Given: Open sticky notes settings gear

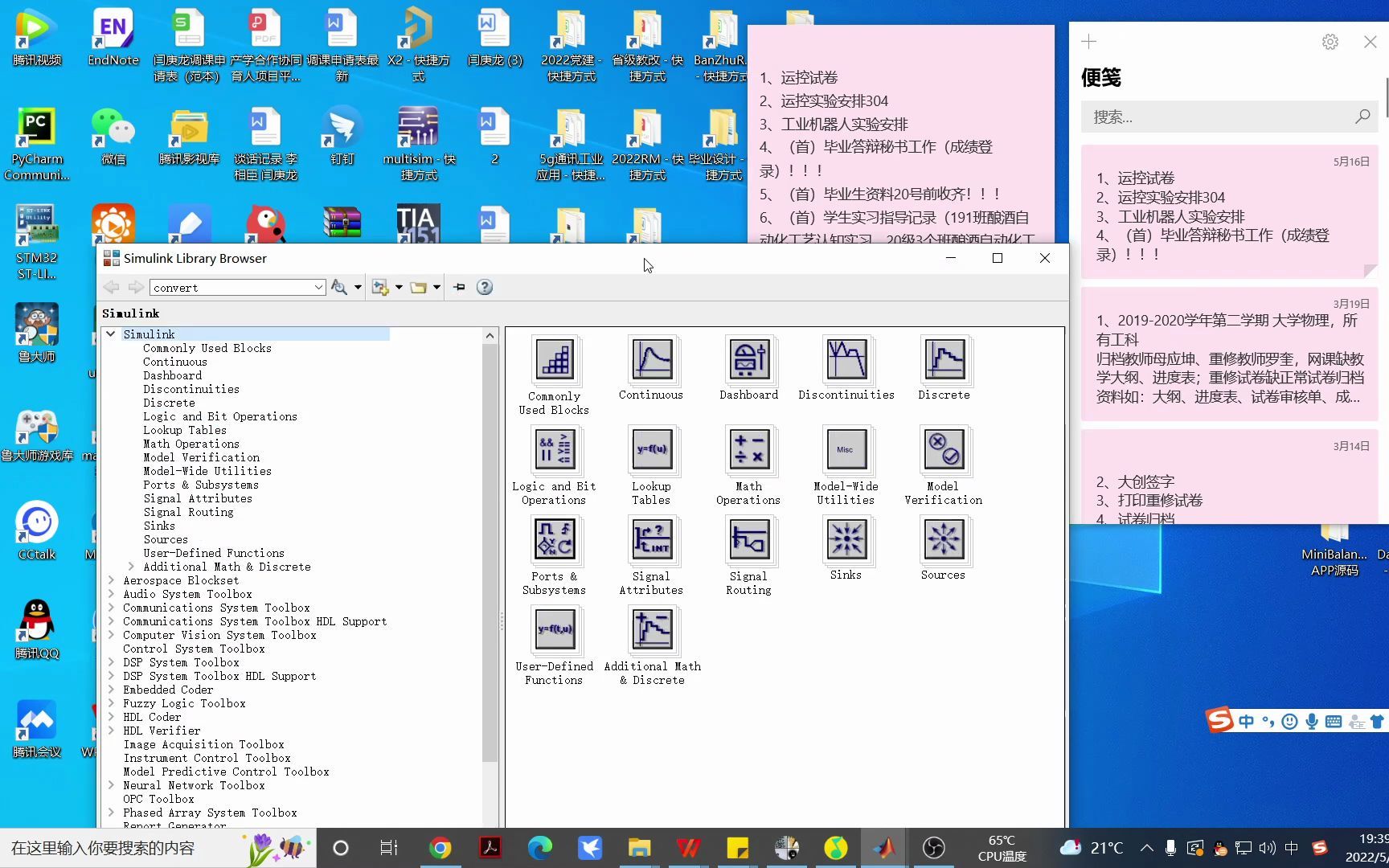Looking at the screenshot, I should click(1330, 42).
